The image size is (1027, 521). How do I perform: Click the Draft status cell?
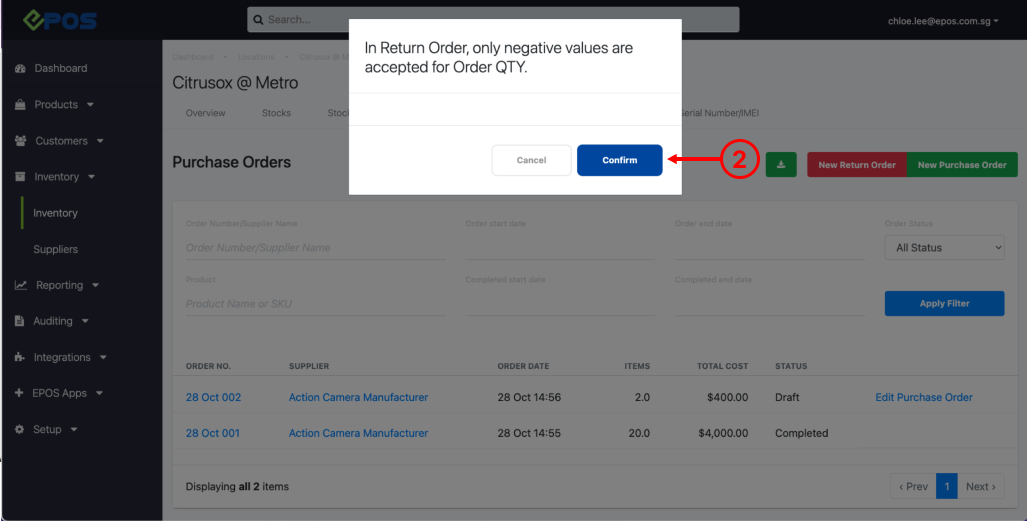coord(787,397)
